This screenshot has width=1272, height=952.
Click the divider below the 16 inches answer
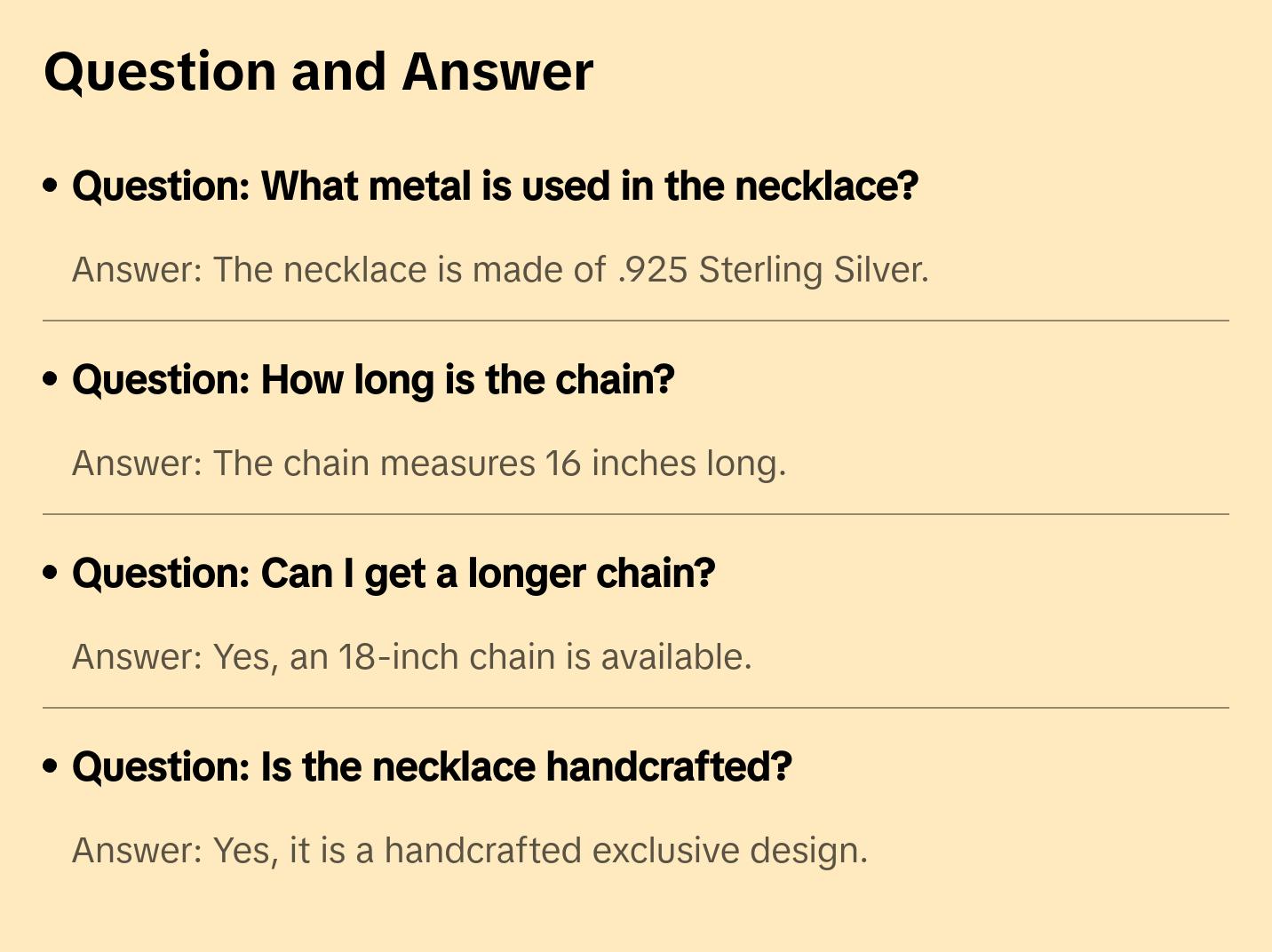pos(636,514)
